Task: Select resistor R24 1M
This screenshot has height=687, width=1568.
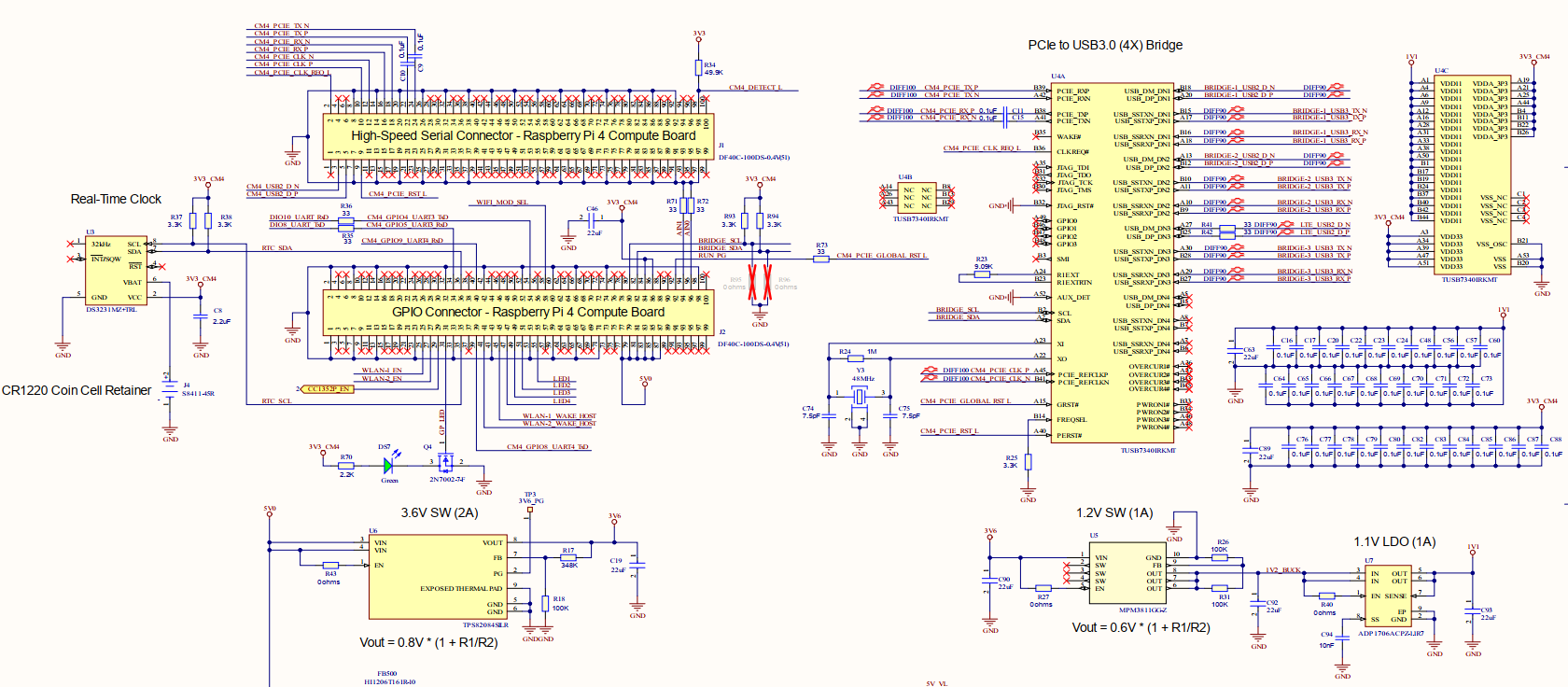Action: 856,358
